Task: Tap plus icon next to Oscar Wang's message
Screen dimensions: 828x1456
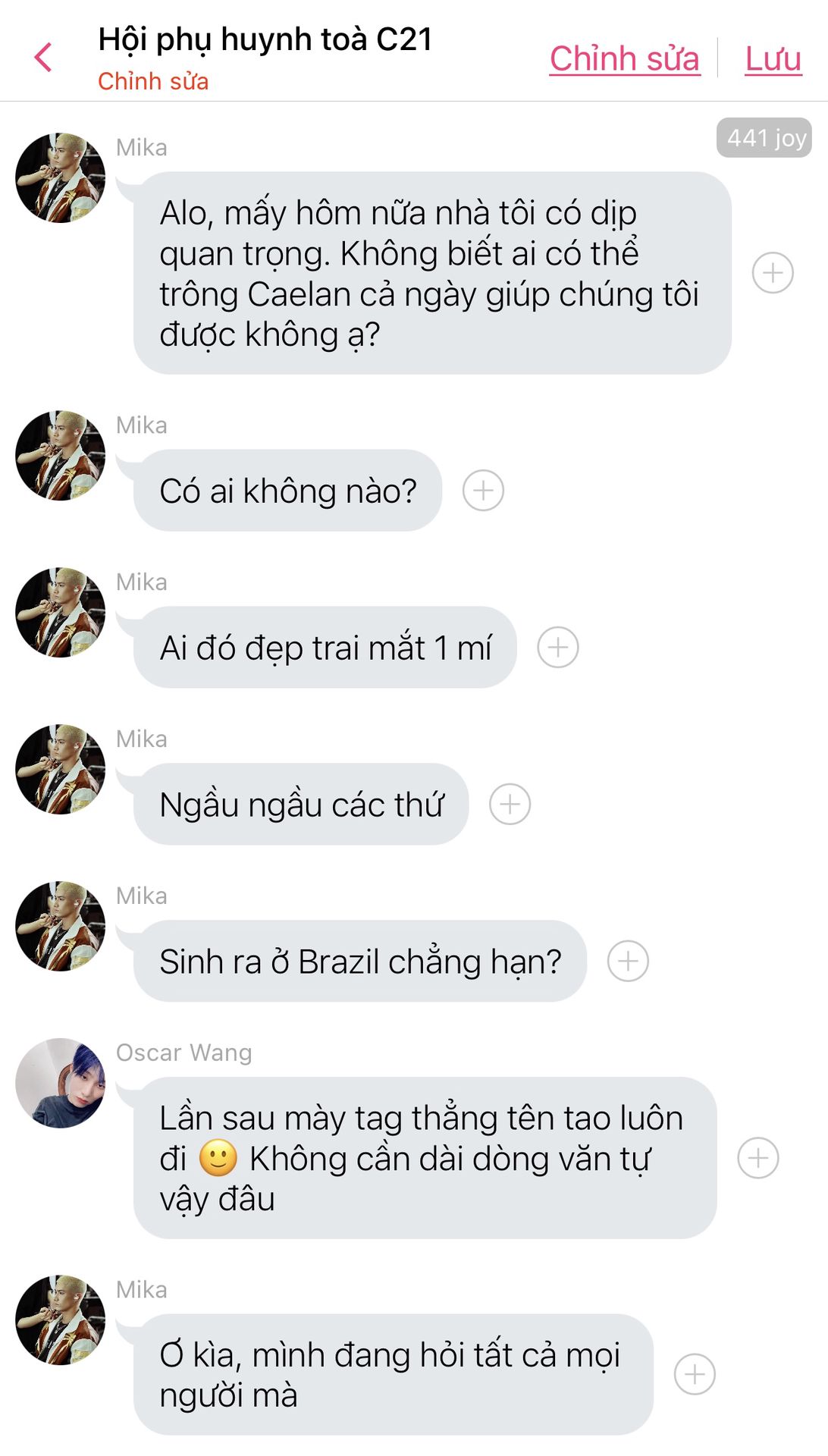Action: tap(758, 1158)
